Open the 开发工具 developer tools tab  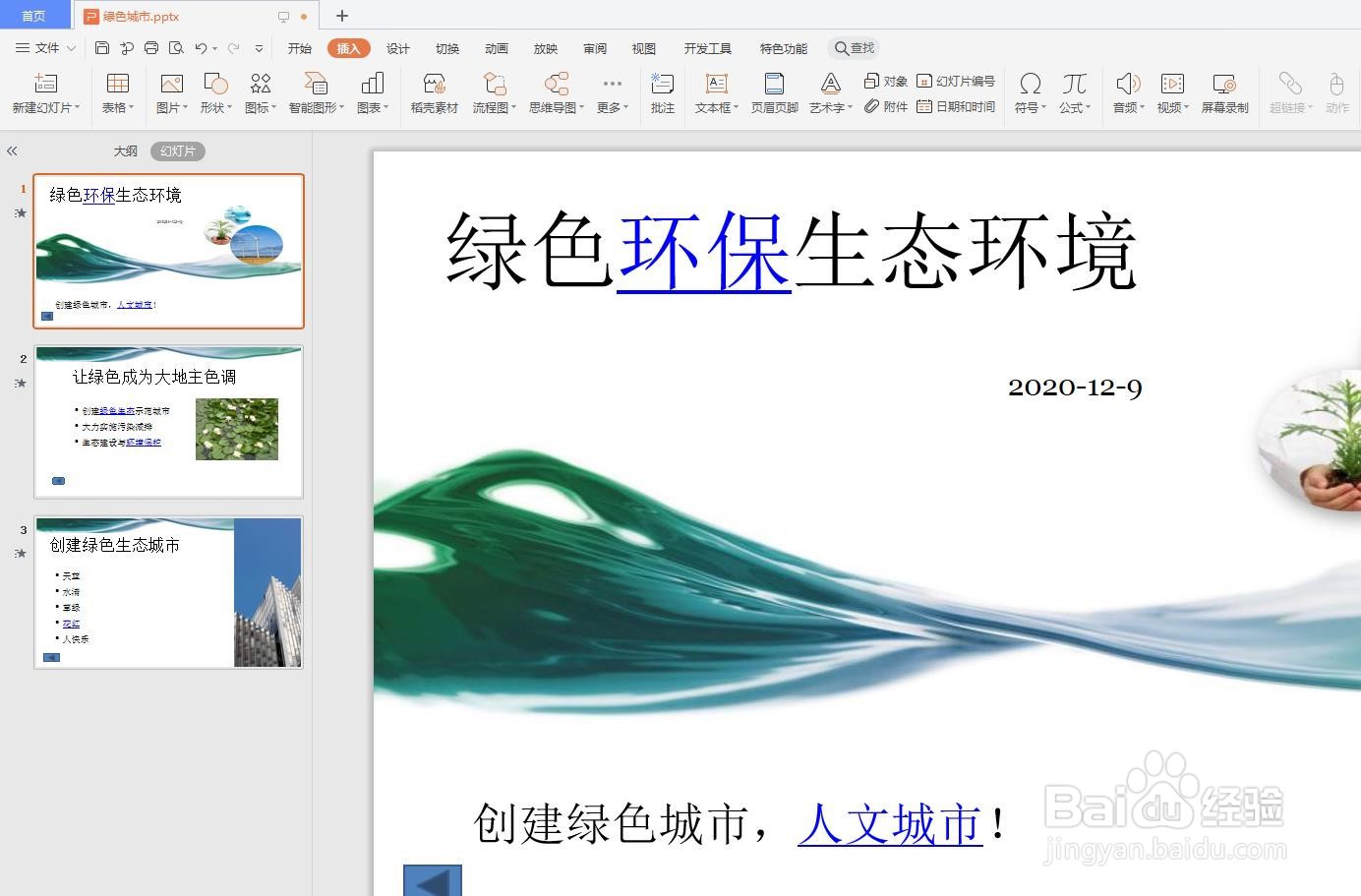tap(708, 48)
